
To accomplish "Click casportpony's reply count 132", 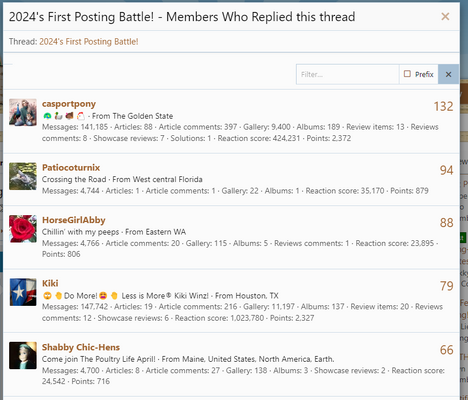I will click(443, 107).
